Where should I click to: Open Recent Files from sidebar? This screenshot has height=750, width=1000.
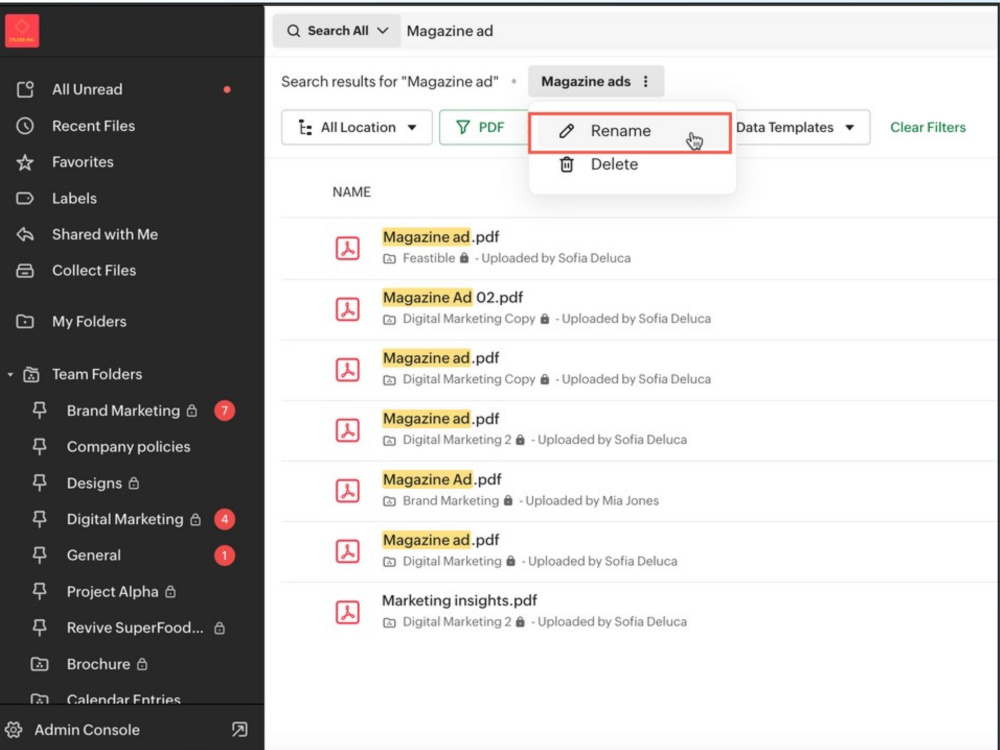[x=93, y=126]
